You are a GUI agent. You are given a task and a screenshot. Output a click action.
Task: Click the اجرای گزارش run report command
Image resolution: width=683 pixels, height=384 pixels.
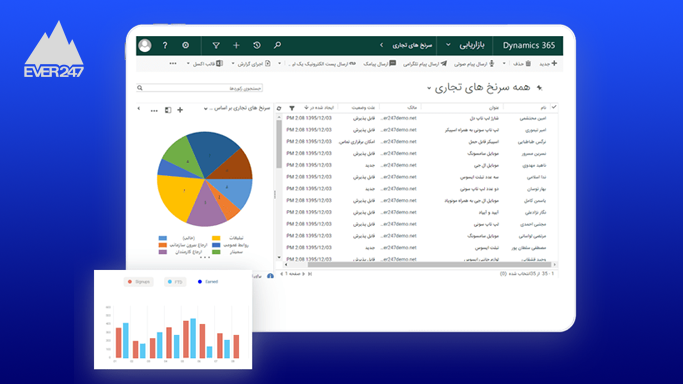(254, 64)
